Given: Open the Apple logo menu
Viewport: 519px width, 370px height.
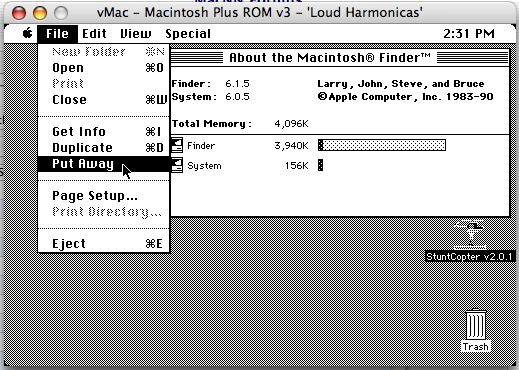Looking at the screenshot, I should pos(27,33).
